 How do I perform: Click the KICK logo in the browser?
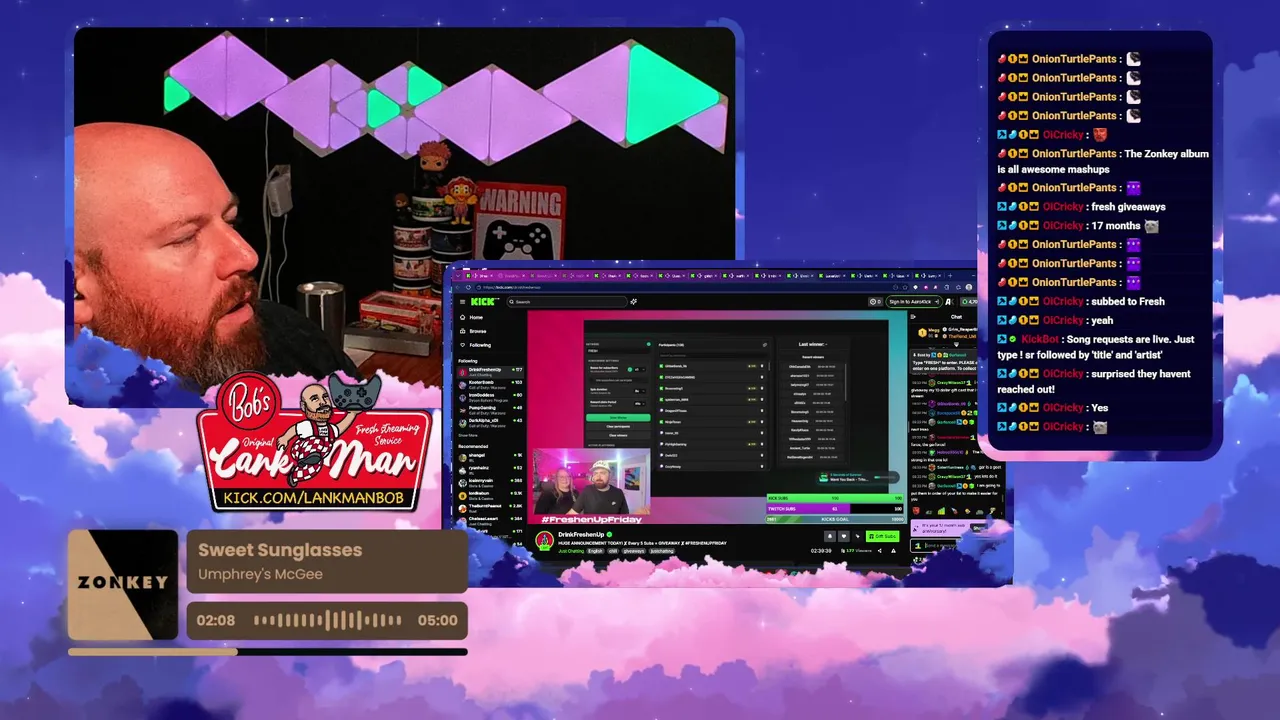tap(485, 302)
